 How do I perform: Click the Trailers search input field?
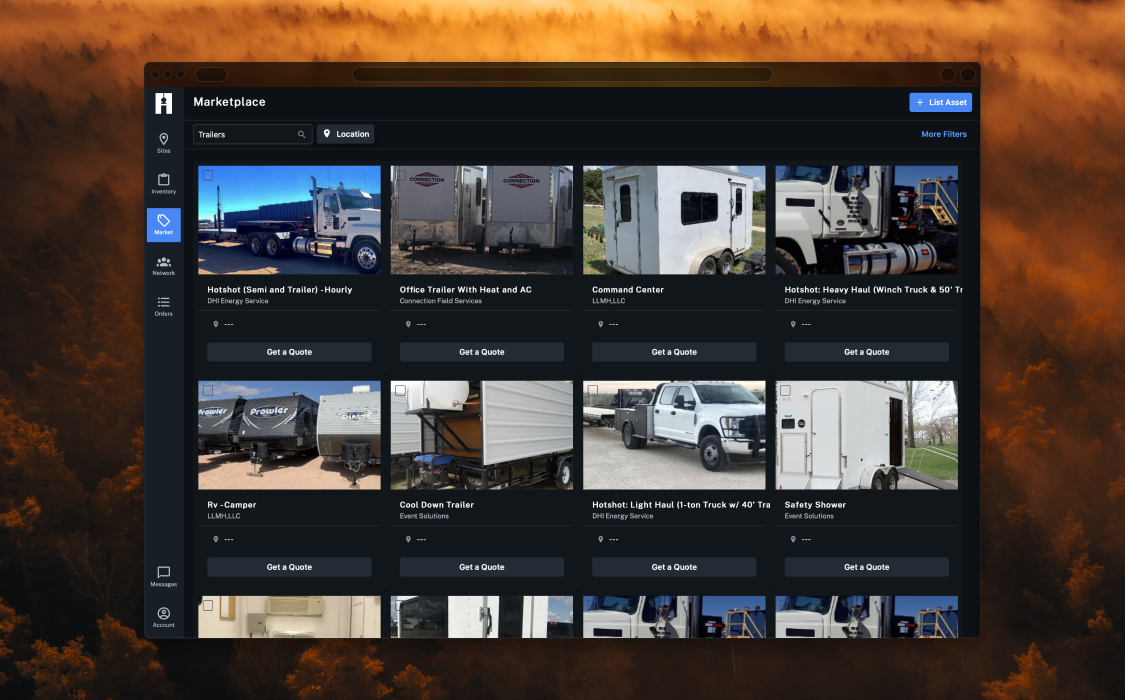tap(252, 134)
